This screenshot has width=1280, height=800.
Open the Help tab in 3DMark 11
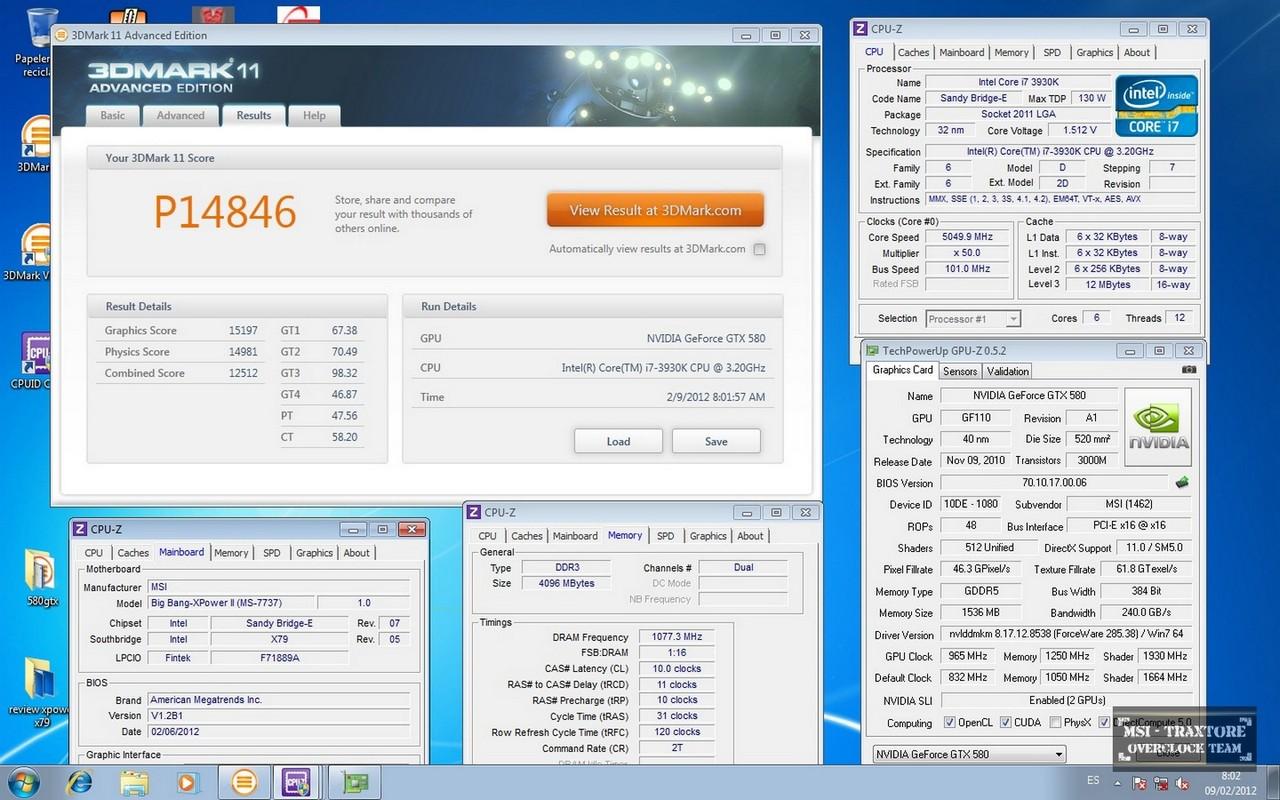(x=314, y=116)
